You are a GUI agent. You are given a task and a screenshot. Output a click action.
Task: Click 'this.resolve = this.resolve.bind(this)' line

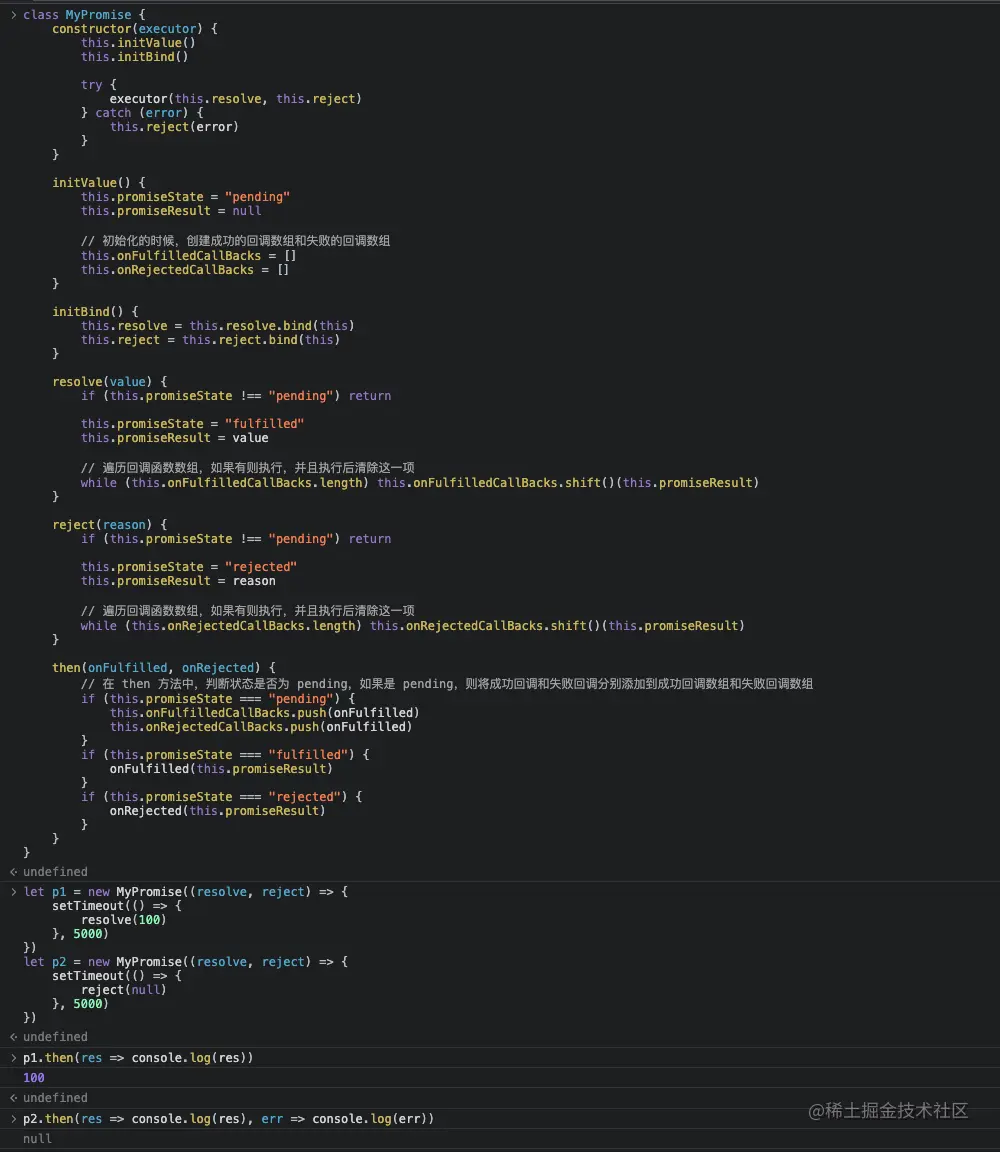(217, 325)
